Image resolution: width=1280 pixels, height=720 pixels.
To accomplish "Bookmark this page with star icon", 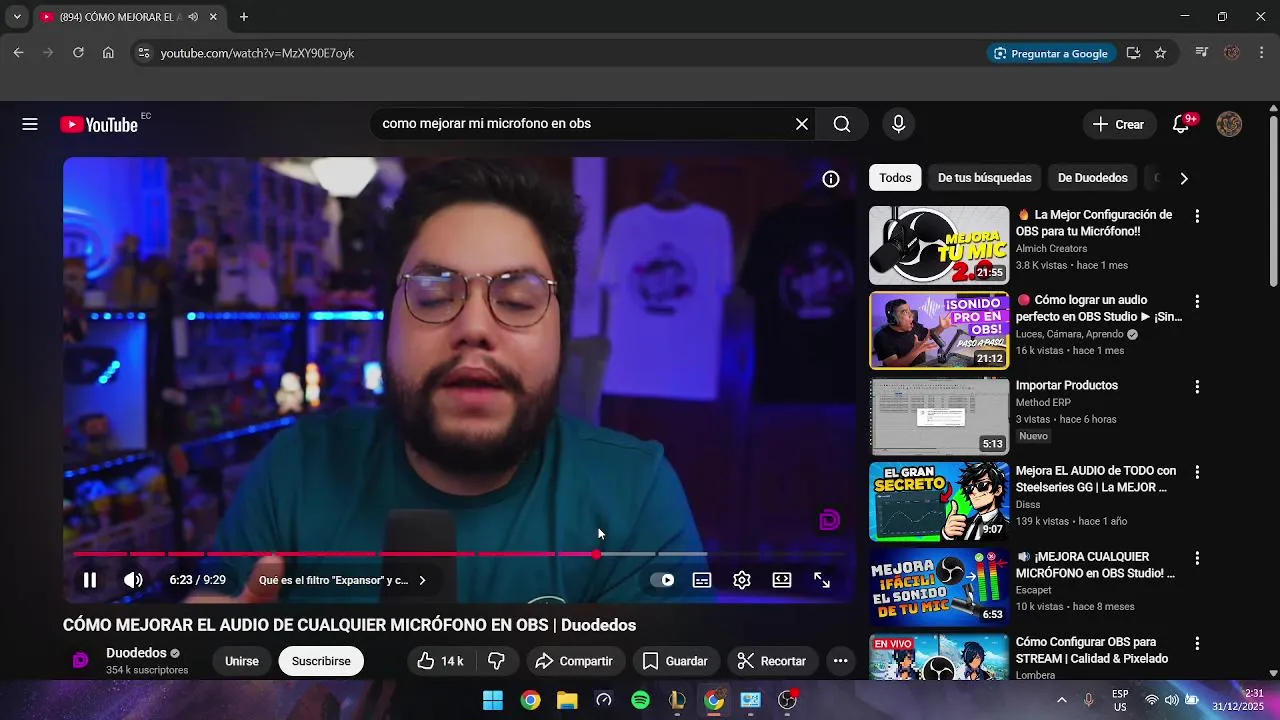I will click(x=1160, y=53).
